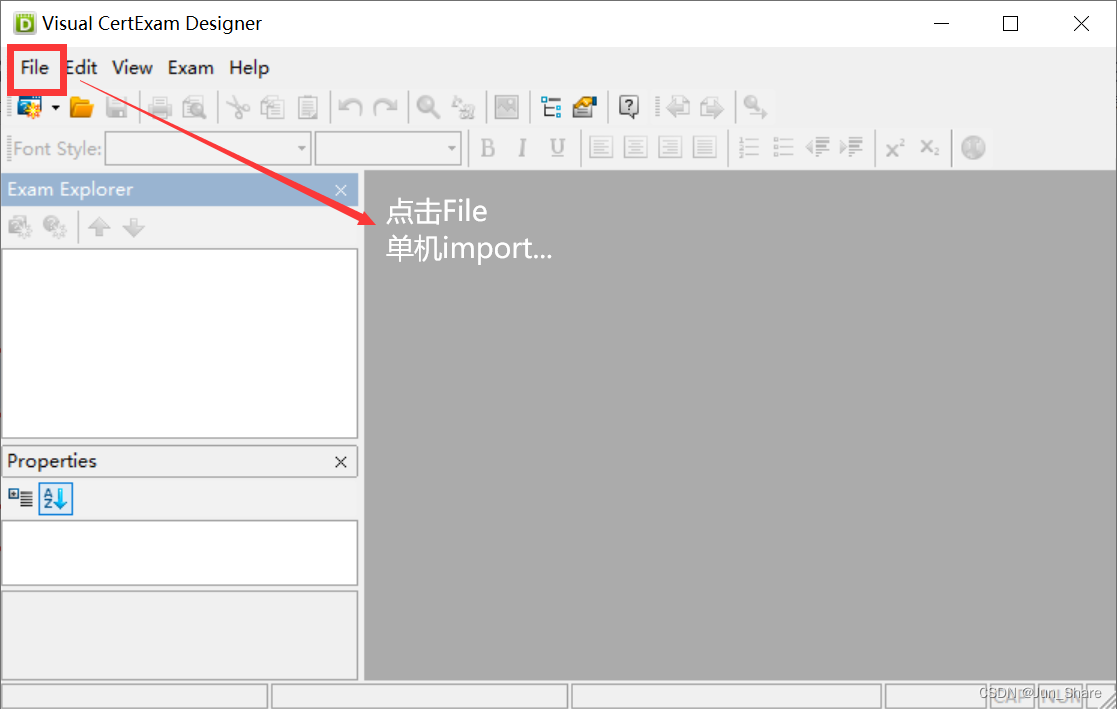
Task: Minimize the Visual CertExam Designer window
Action: 942,24
